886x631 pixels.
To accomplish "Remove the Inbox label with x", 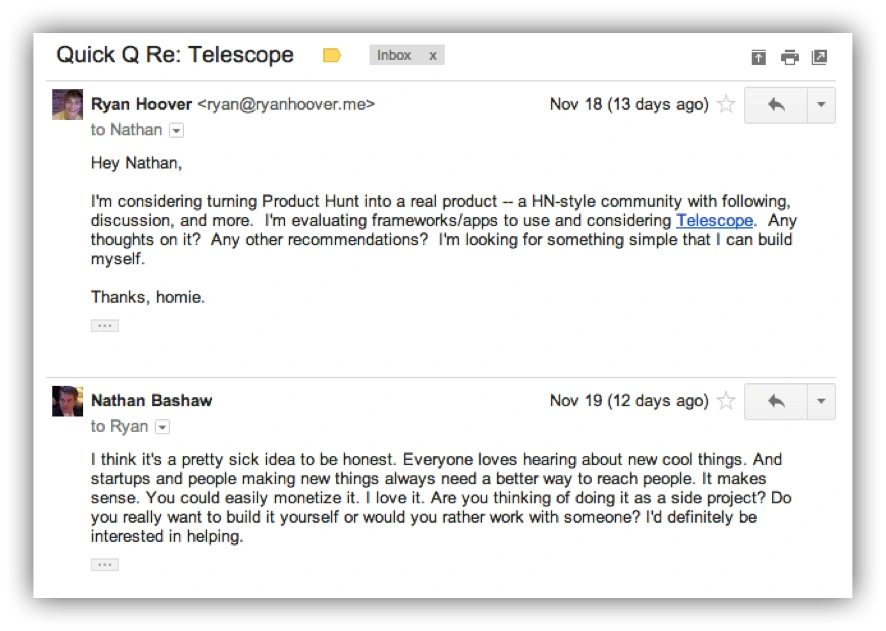I will point(433,56).
